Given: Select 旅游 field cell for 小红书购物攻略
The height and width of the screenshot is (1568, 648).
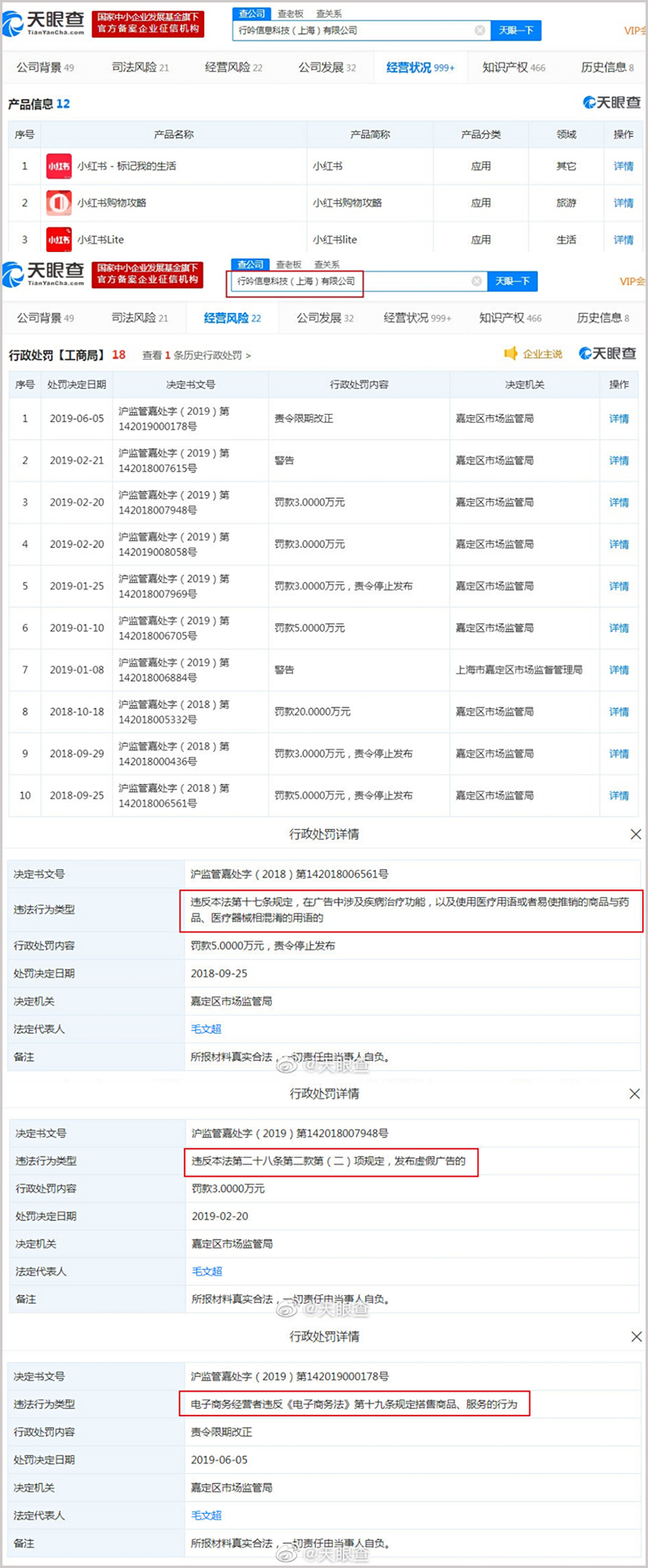Looking at the screenshot, I should pos(566,203).
